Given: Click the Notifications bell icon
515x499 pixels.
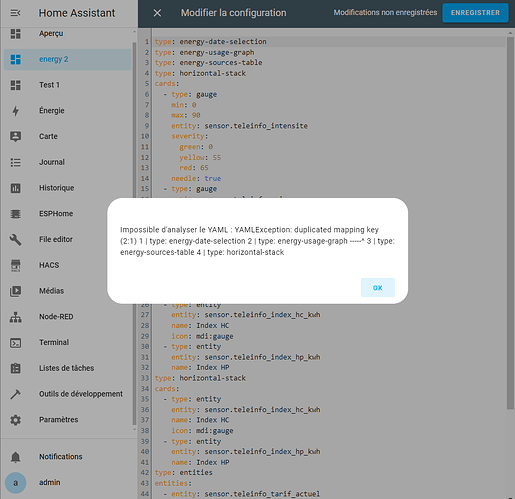Looking at the screenshot, I should tap(15, 457).
